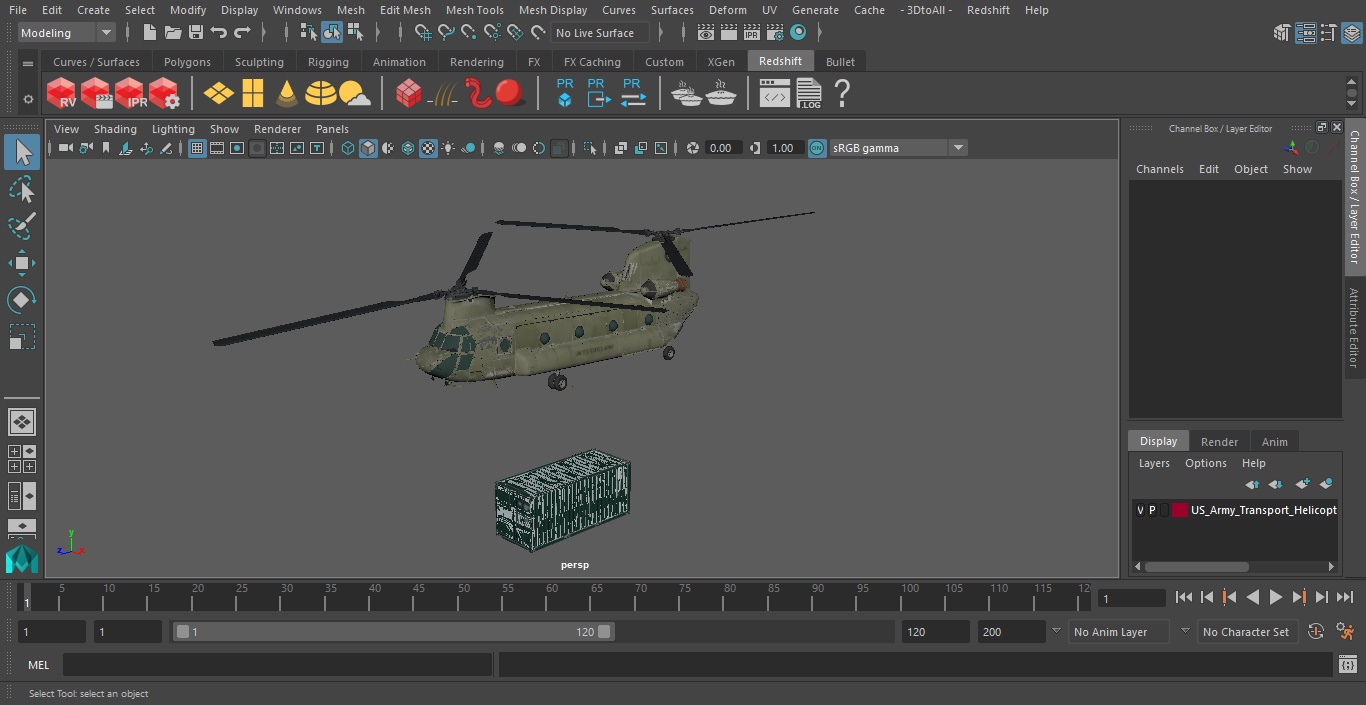1366x705 pixels.
Task: Click the current frame number field
Action: pos(1131,598)
